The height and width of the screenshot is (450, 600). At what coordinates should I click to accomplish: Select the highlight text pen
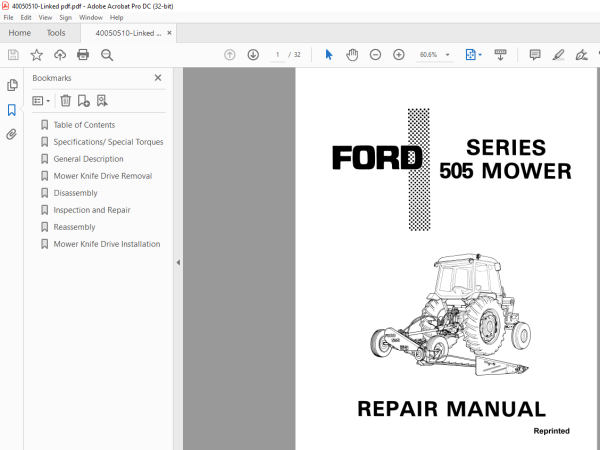pyautogui.click(x=558, y=55)
